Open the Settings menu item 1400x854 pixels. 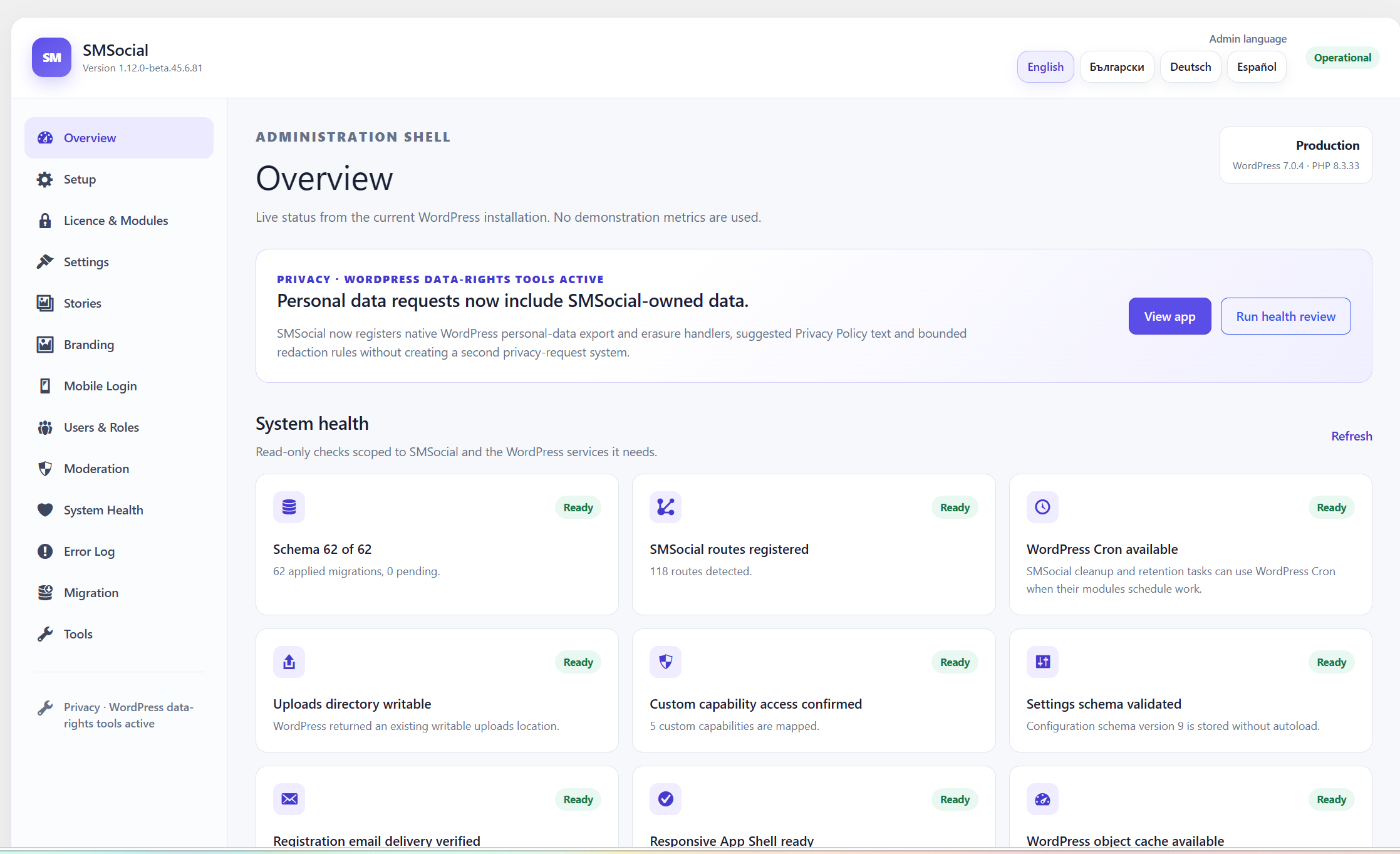pyautogui.click(x=119, y=262)
